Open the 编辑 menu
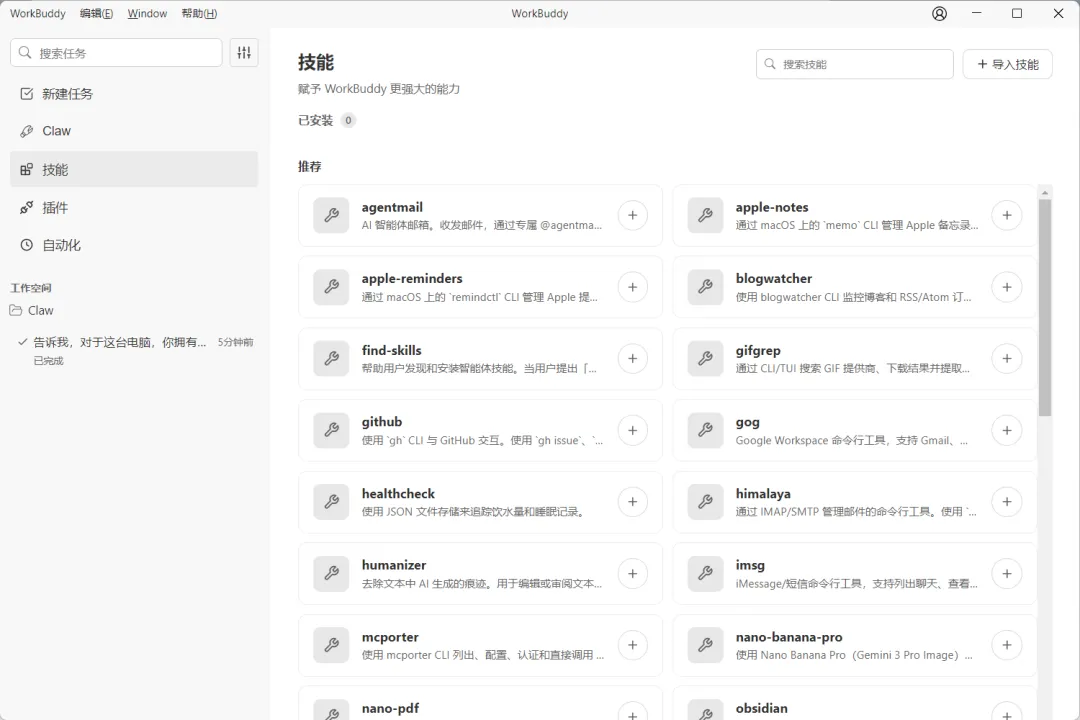 [95, 13]
